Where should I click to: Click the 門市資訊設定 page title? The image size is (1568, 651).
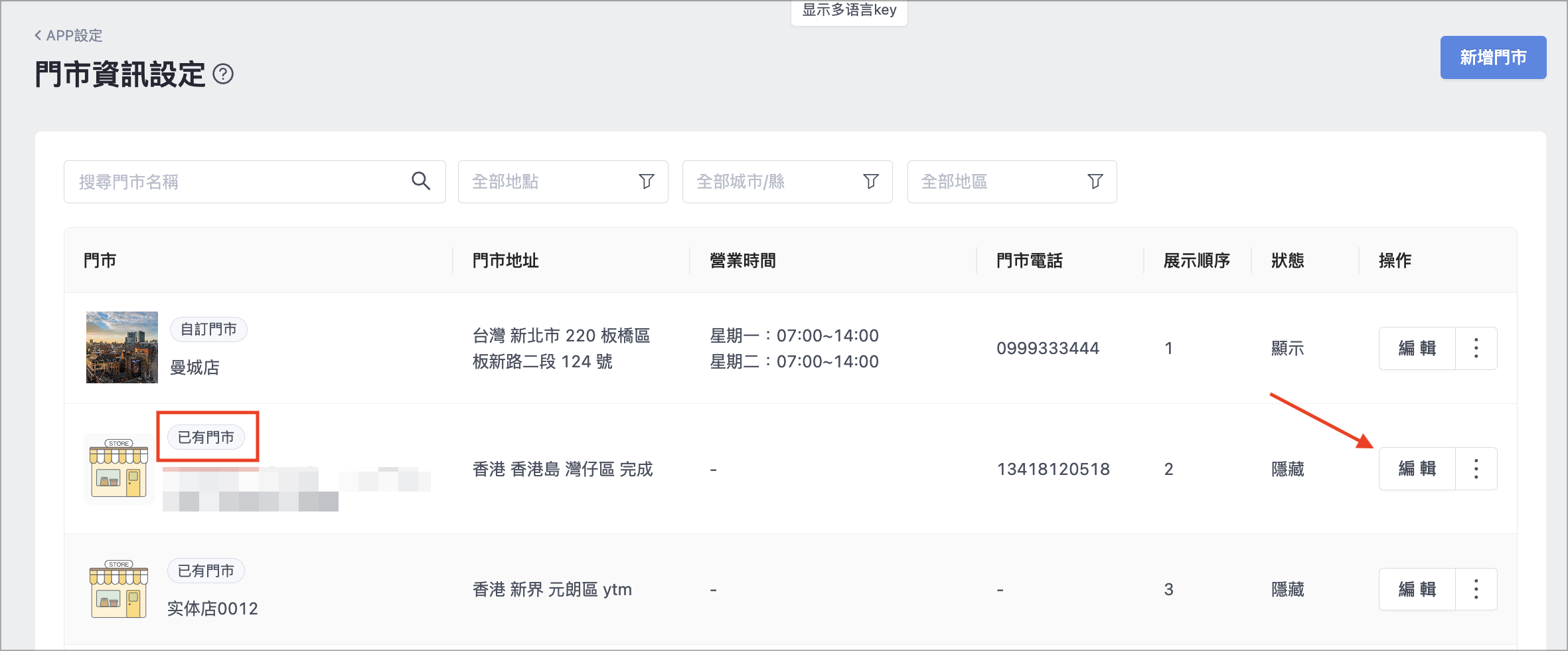120,74
